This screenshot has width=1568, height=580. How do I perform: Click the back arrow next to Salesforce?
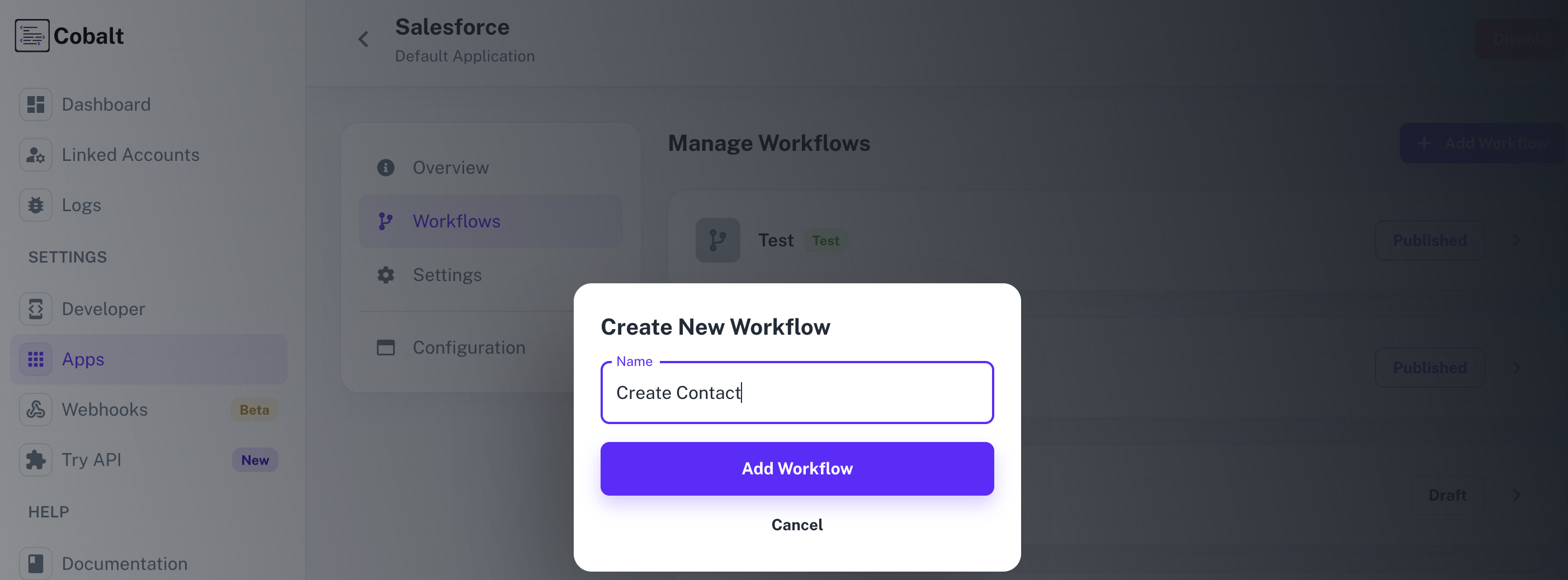click(x=363, y=39)
